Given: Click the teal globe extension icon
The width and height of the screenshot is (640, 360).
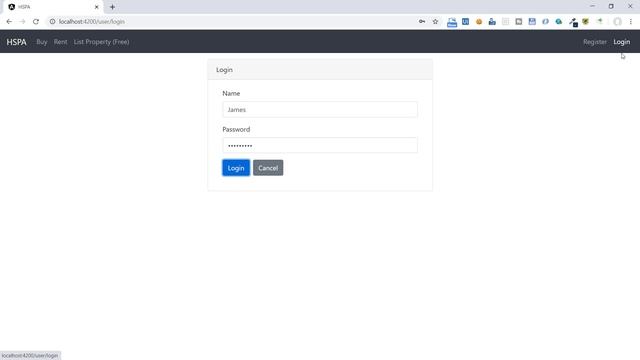Looking at the screenshot, I should click(x=559, y=22).
